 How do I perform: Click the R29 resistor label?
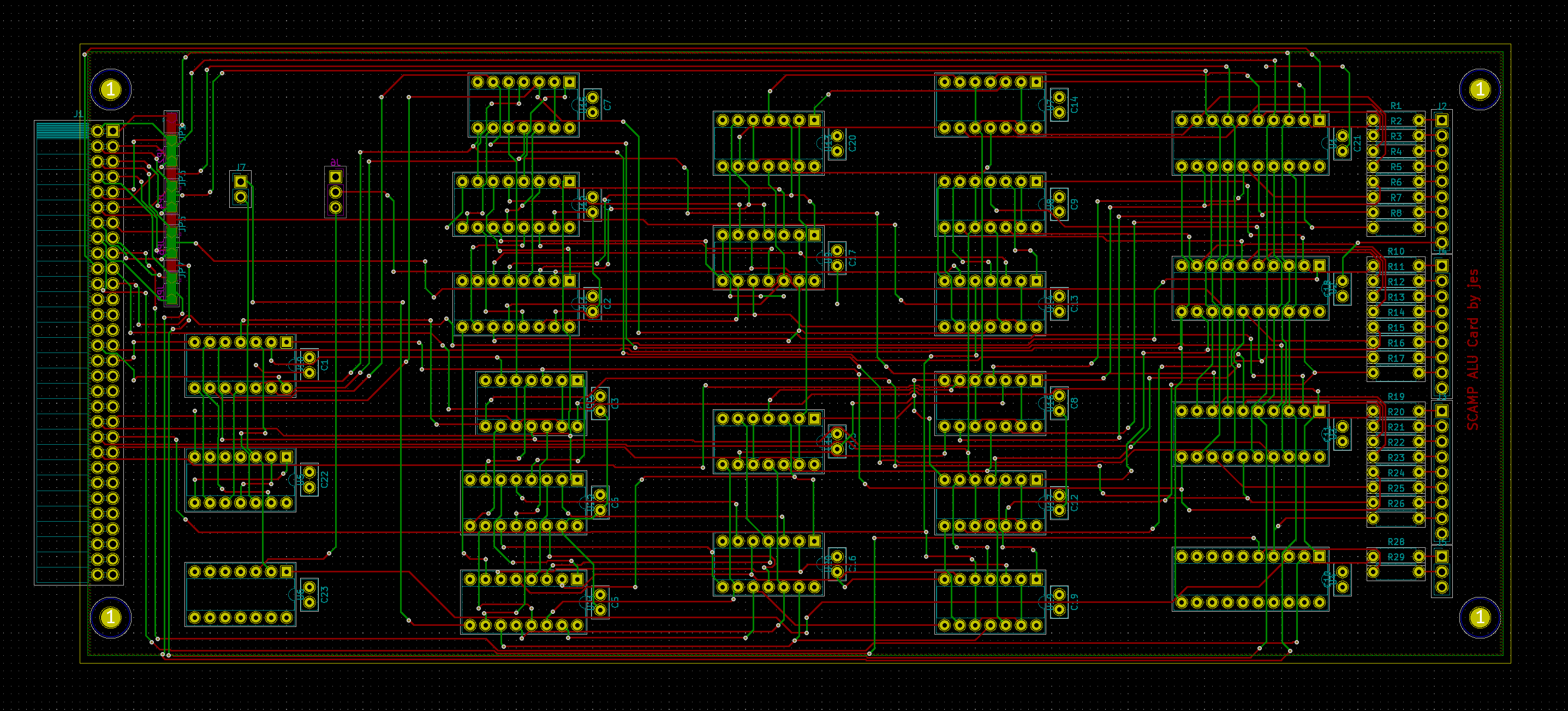[1396, 557]
